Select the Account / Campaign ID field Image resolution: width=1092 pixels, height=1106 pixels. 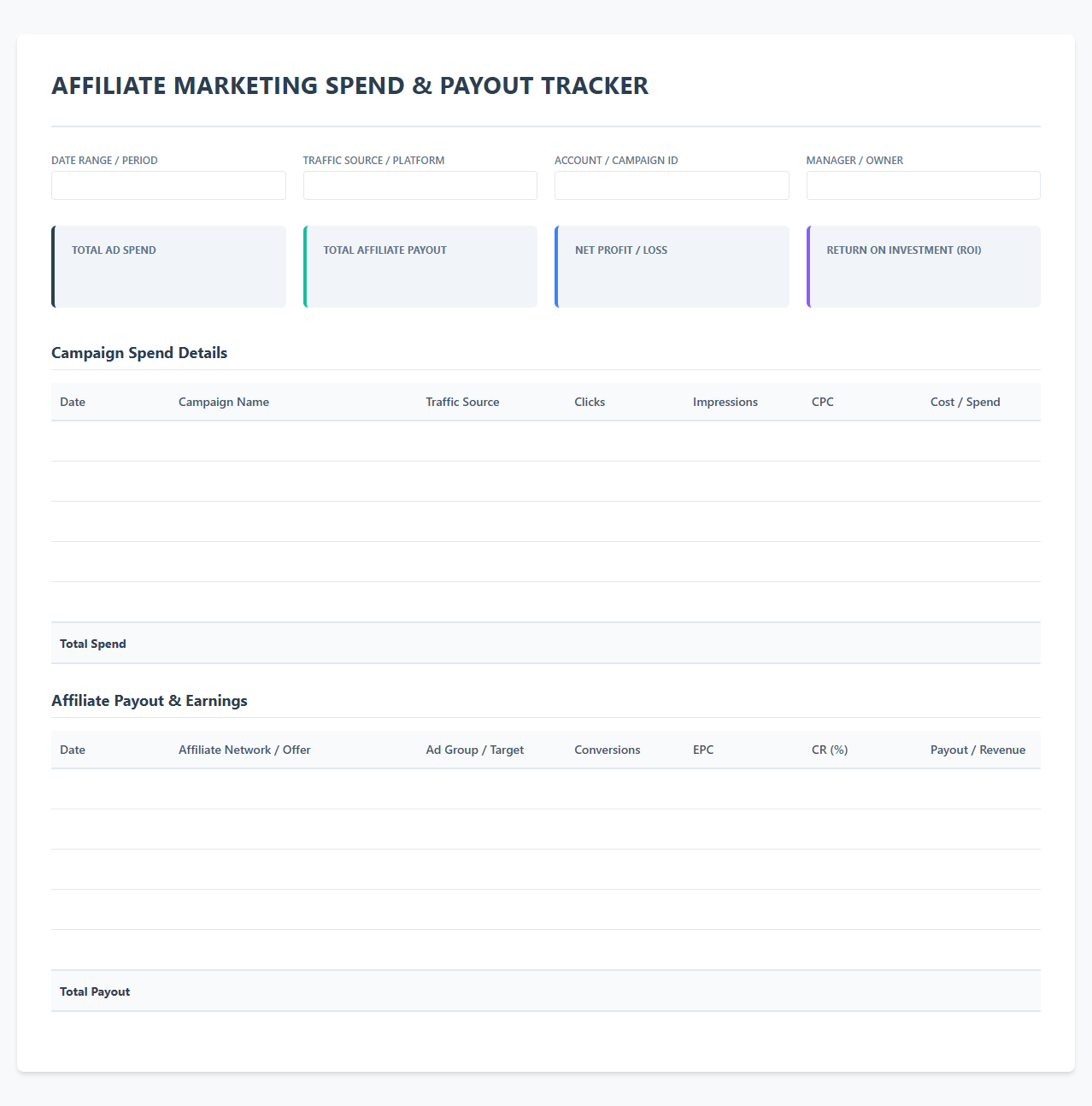click(672, 185)
